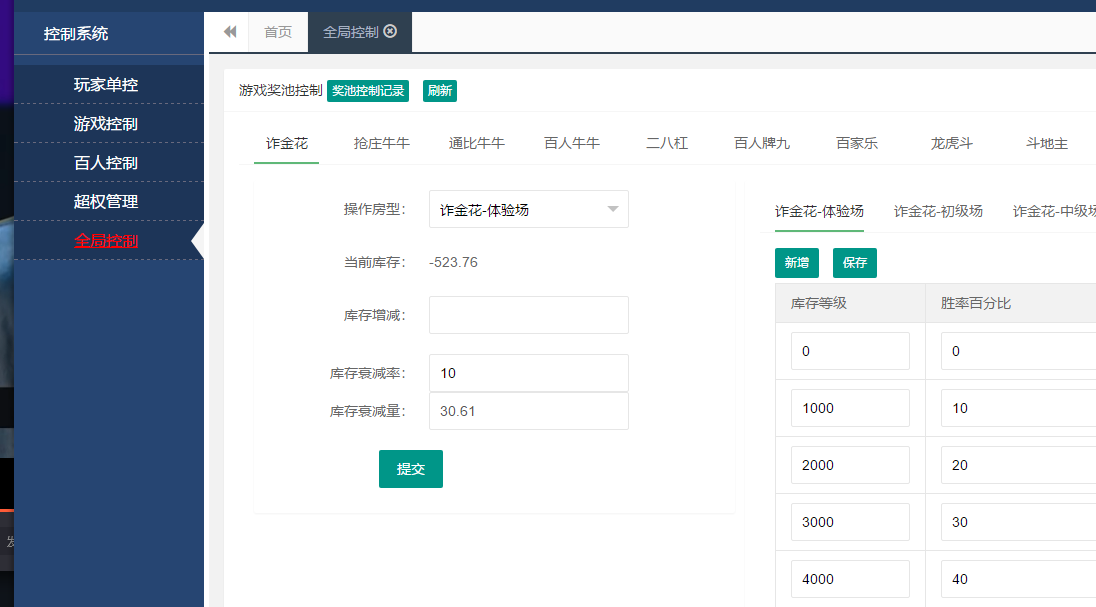
Task: Go to 游戏控制 menu item
Action: click(x=106, y=124)
